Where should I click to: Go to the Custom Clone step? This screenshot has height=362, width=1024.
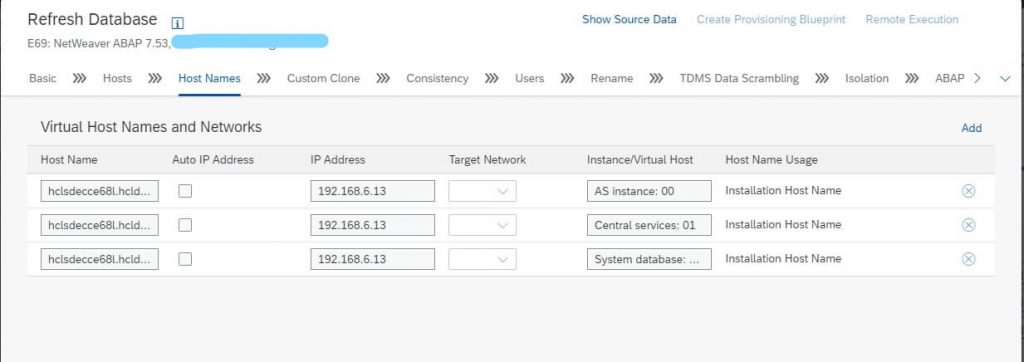coord(323,78)
